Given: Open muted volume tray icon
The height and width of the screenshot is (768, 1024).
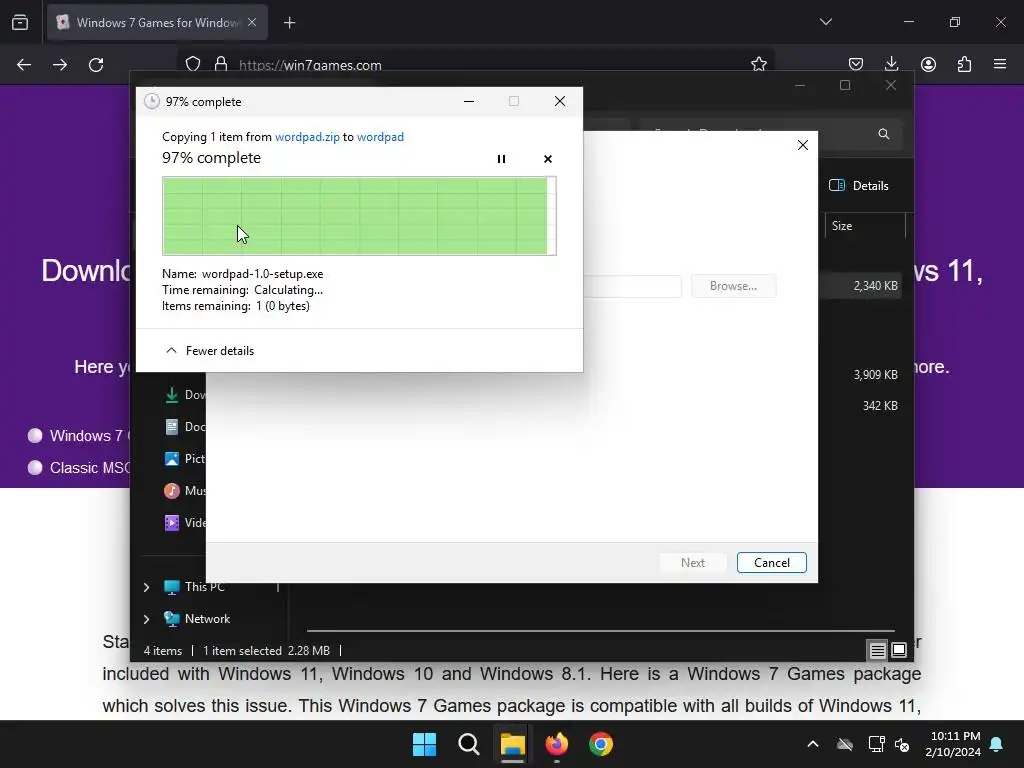Looking at the screenshot, I should [902, 744].
